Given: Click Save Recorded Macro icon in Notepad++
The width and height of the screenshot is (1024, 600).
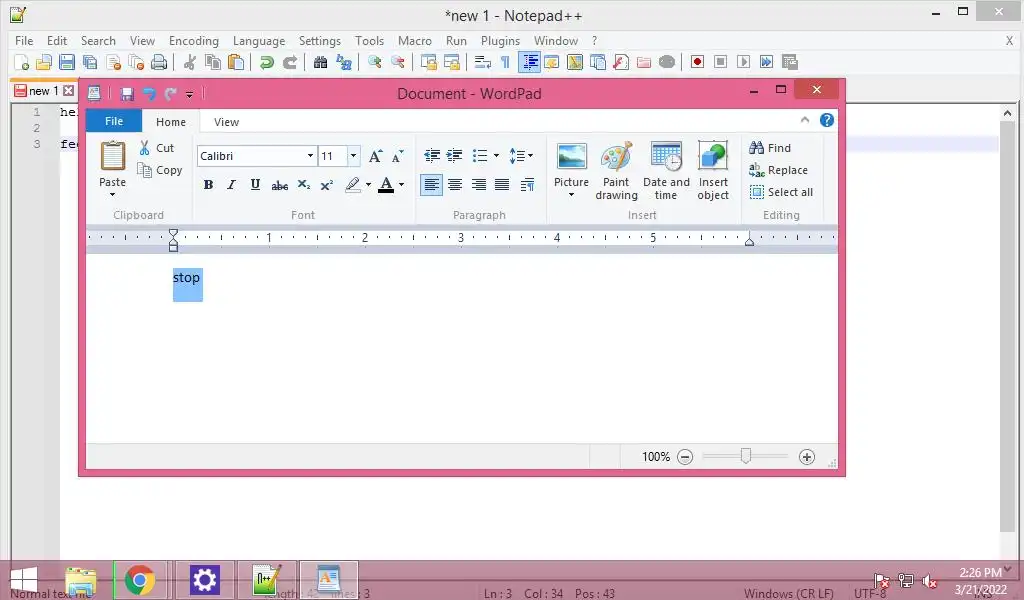Looking at the screenshot, I should (790, 62).
